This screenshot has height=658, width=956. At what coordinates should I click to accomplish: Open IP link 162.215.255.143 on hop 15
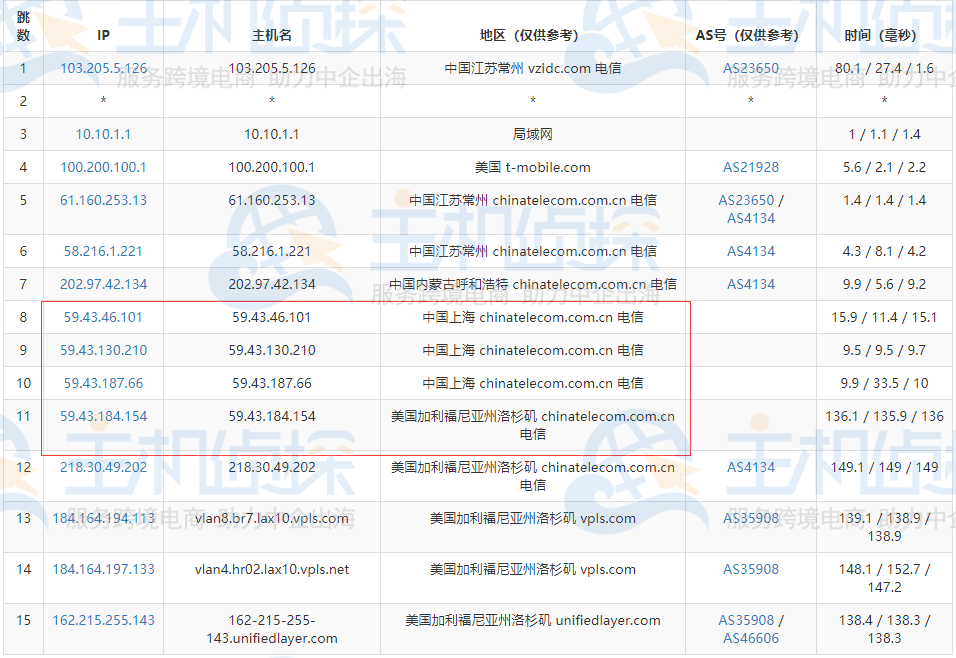[103, 620]
